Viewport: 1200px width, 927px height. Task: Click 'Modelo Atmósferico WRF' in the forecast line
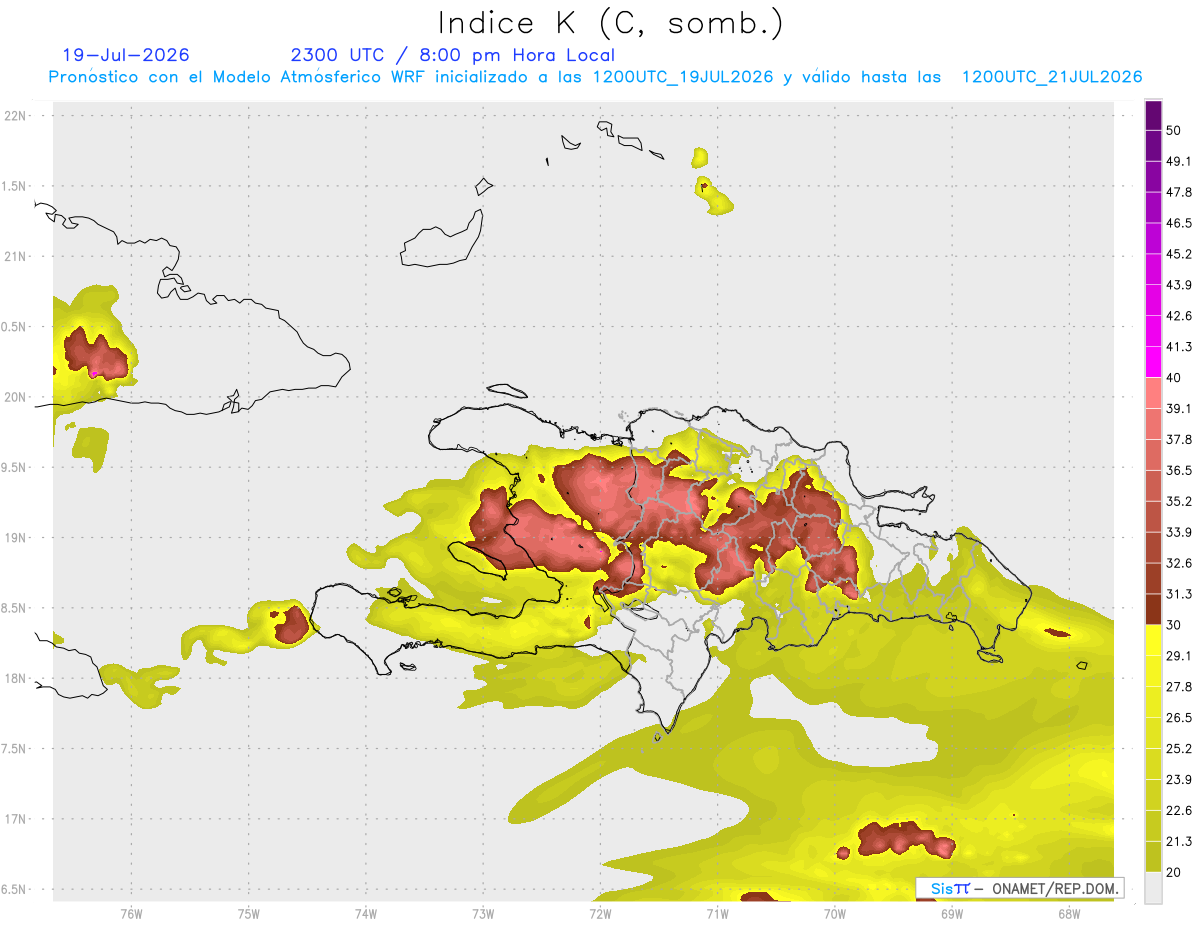pos(320,77)
